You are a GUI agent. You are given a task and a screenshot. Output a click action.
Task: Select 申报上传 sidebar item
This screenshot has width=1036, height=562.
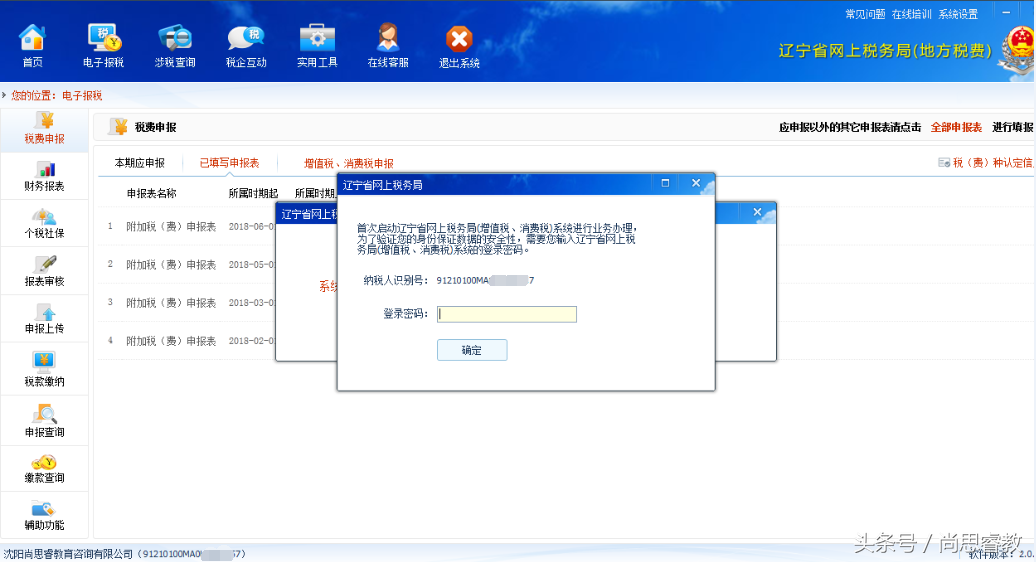click(45, 319)
